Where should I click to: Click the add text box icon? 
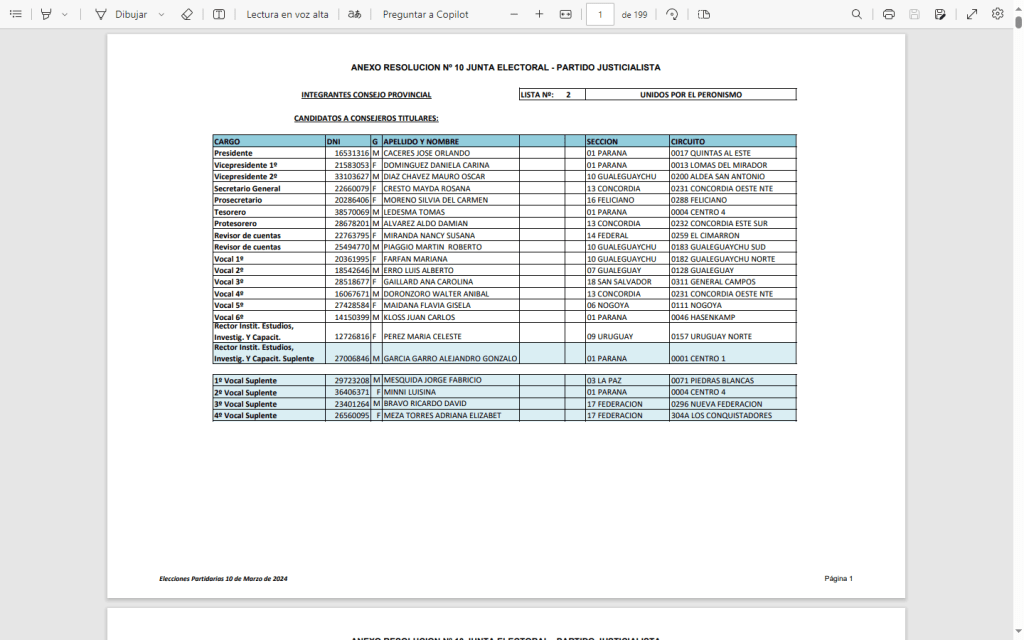pyautogui.click(x=219, y=14)
